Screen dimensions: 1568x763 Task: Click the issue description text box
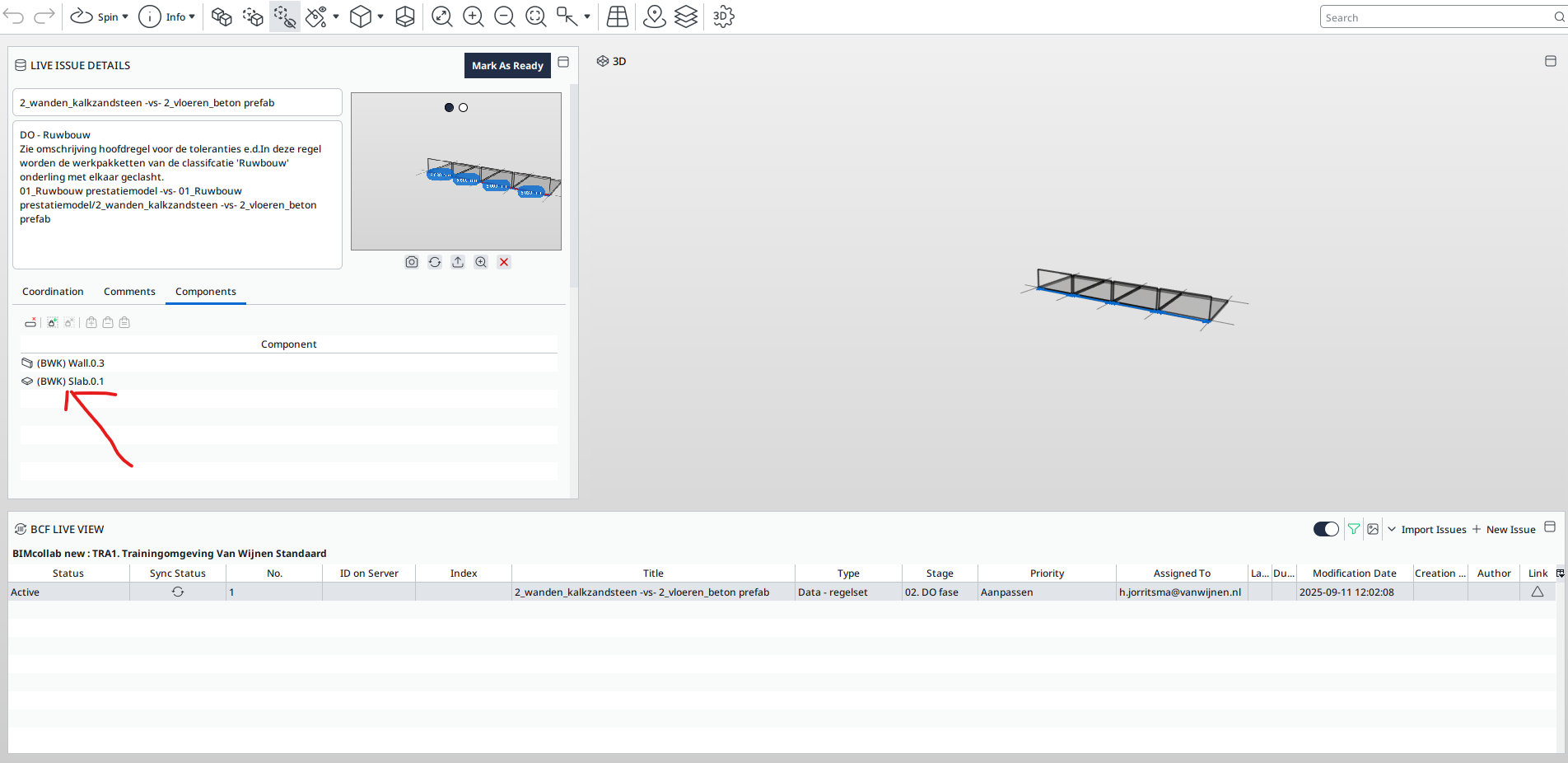click(x=177, y=194)
